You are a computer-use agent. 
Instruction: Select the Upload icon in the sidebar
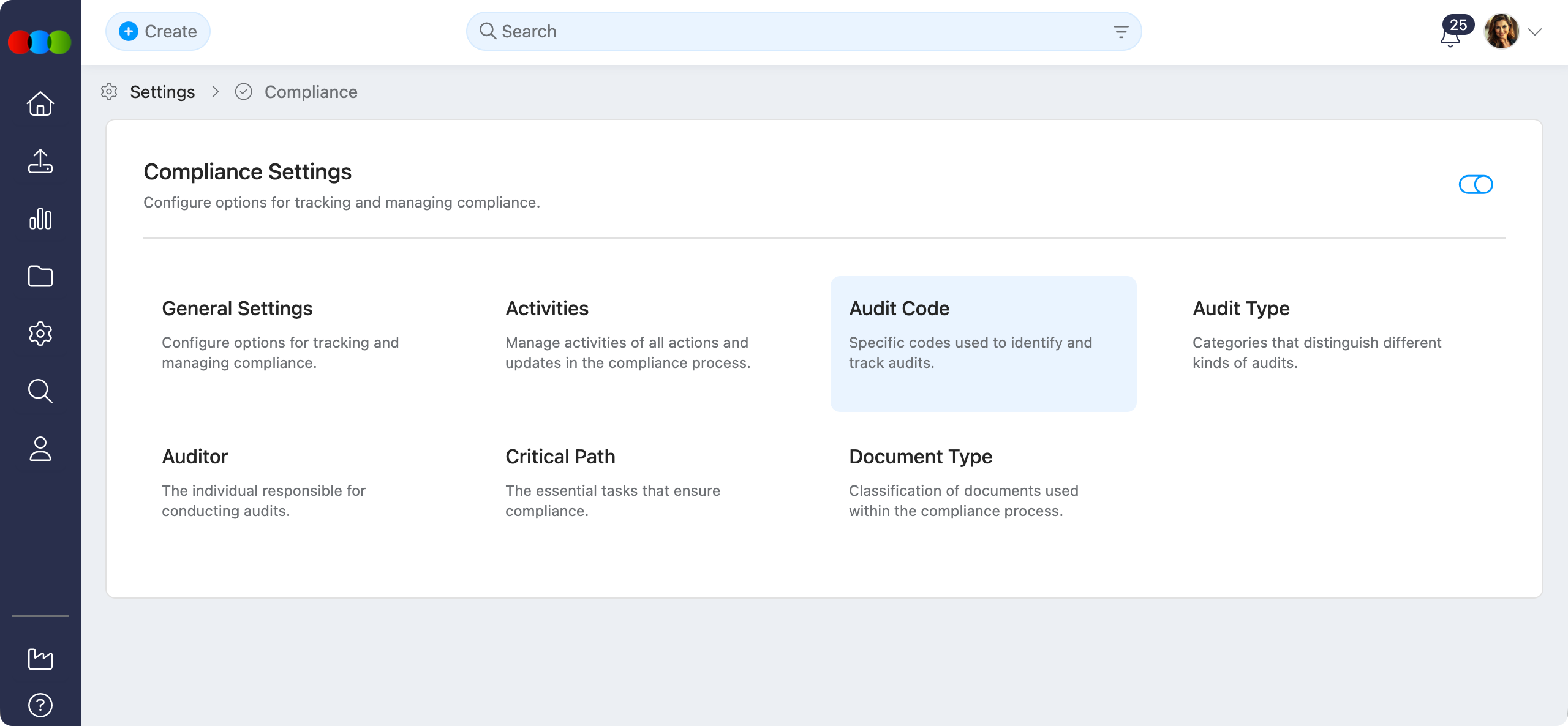coord(40,161)
